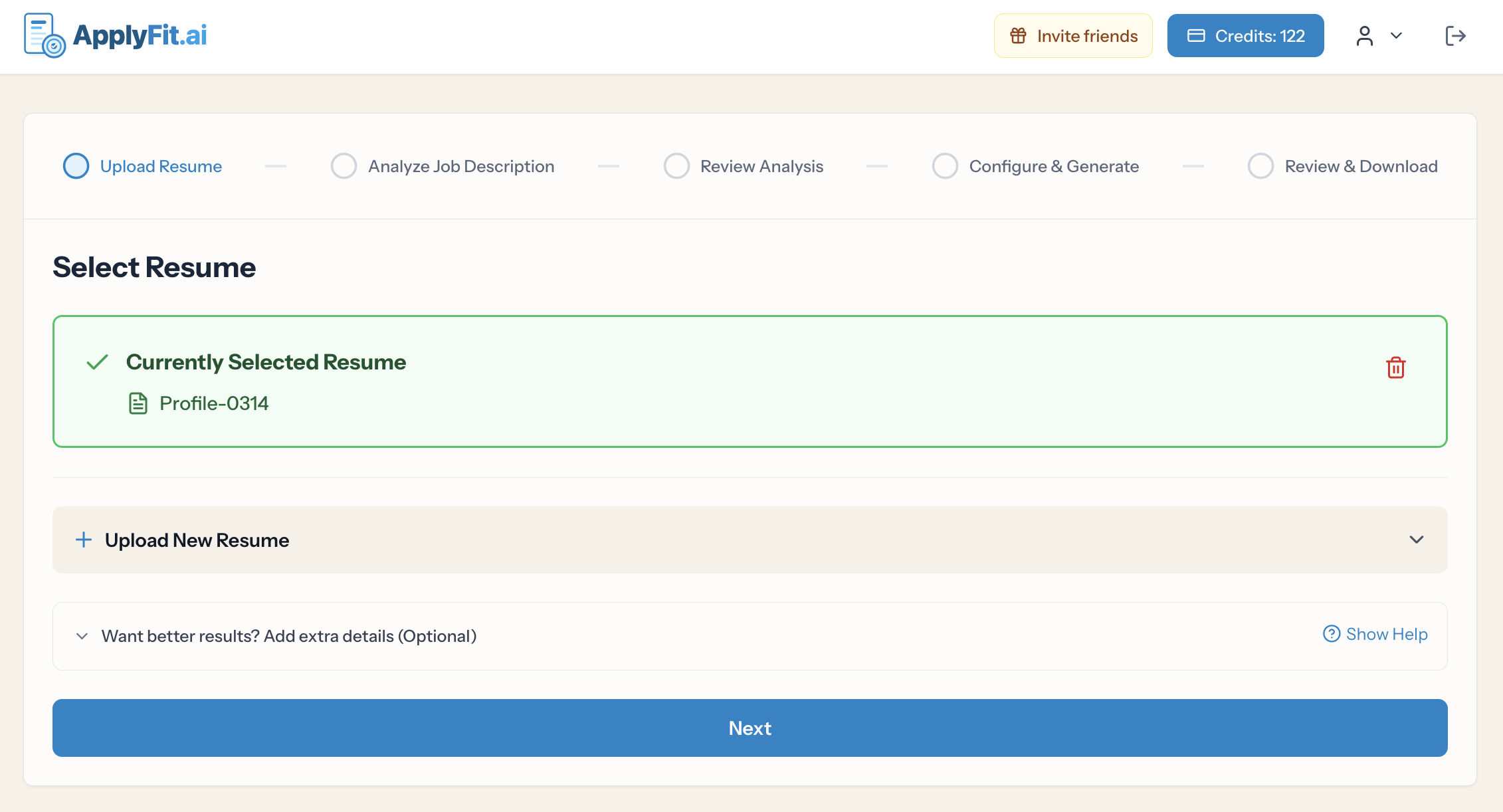Expand the extra details optional section
Image resolution: width=1503 pixels, height=812 pixels.
point(82,636)
